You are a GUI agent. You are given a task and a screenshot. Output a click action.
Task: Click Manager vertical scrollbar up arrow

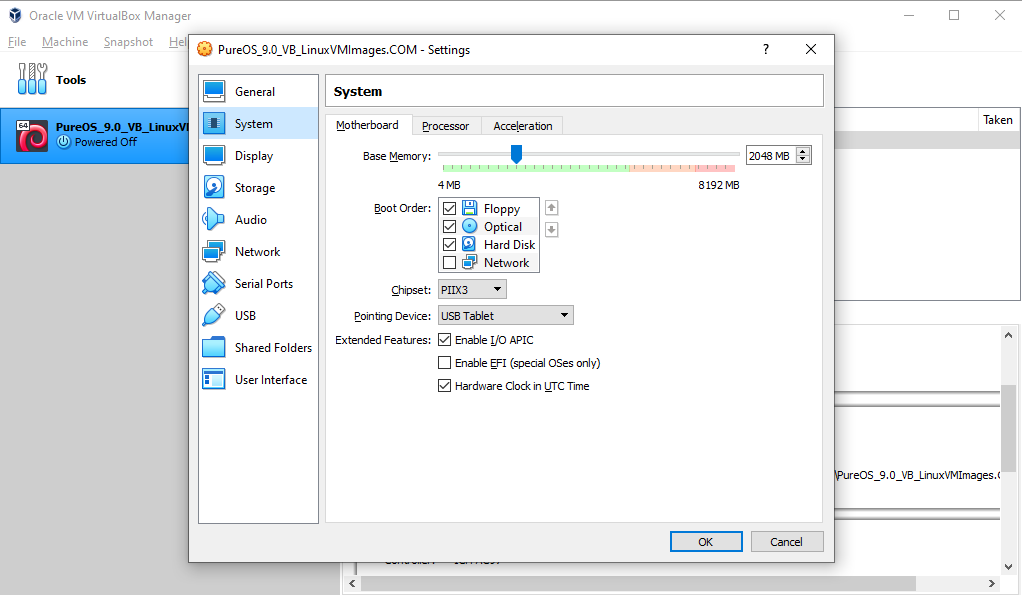coord(1008,336)
